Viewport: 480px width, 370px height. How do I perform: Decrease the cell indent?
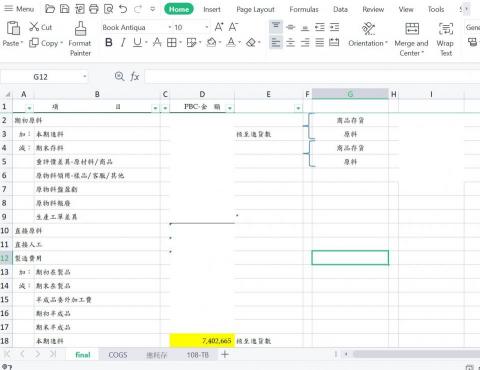320,27
